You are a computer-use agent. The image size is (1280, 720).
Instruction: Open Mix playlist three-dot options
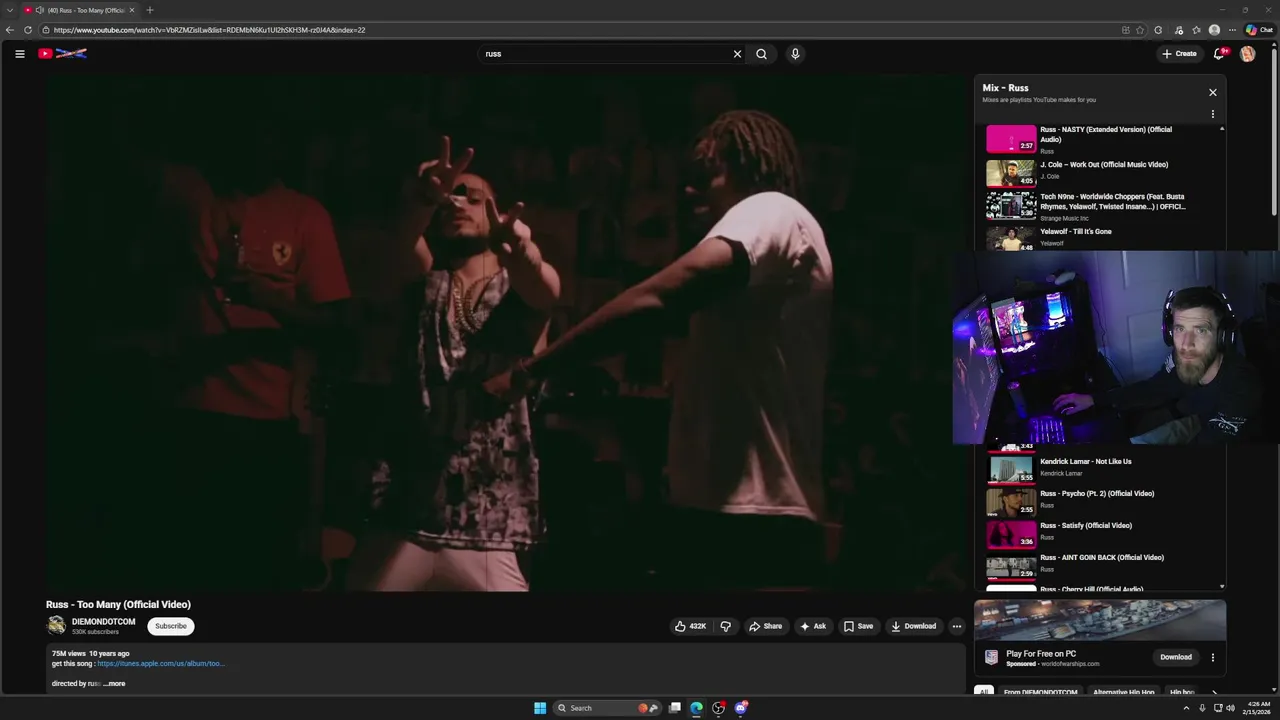1213,114
